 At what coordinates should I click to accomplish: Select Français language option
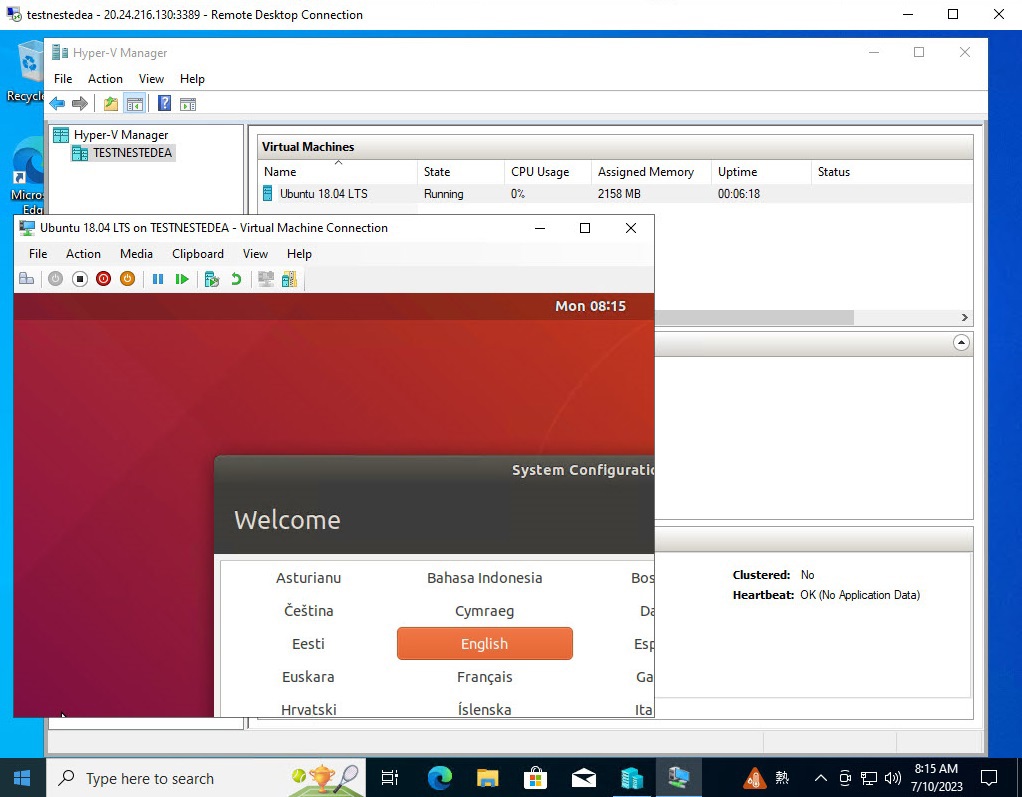(484, 677)
